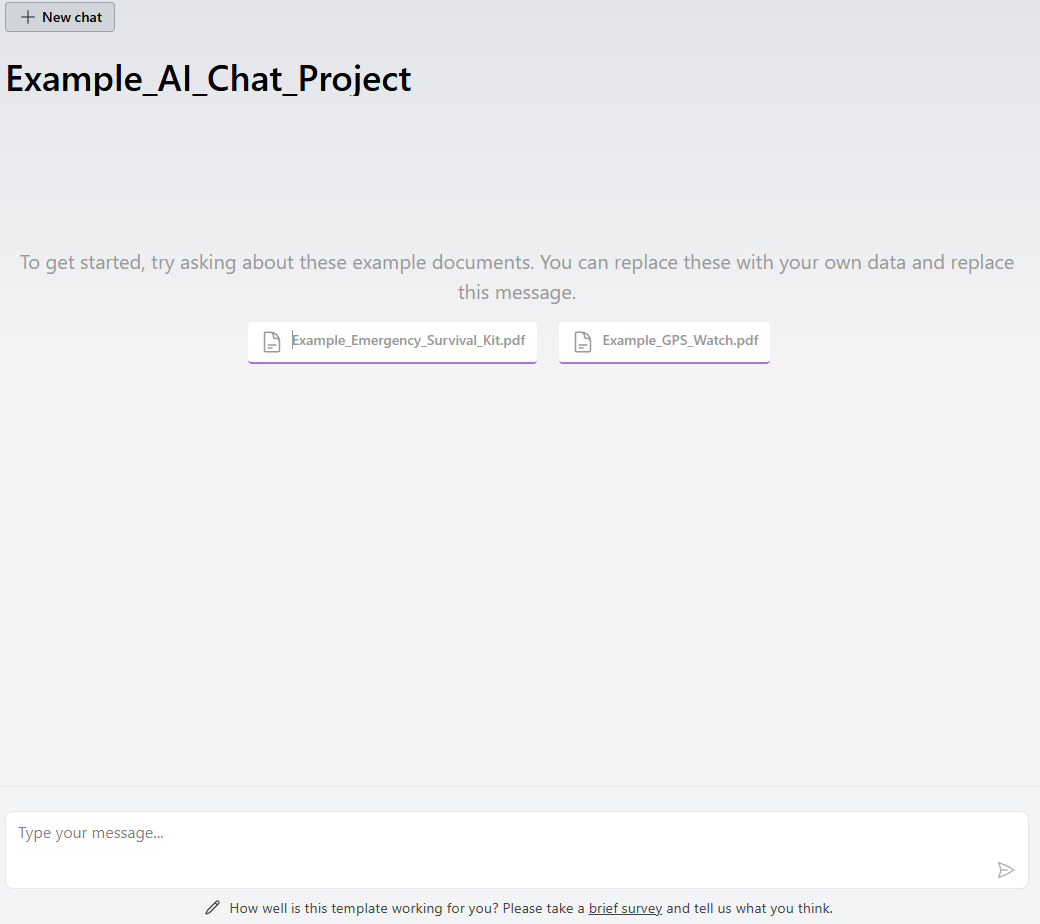Image resolution: width=1040 pixels, height=924 pixels.
Task: Click the 'this message.' line of intro text
Action: point(517,293)
